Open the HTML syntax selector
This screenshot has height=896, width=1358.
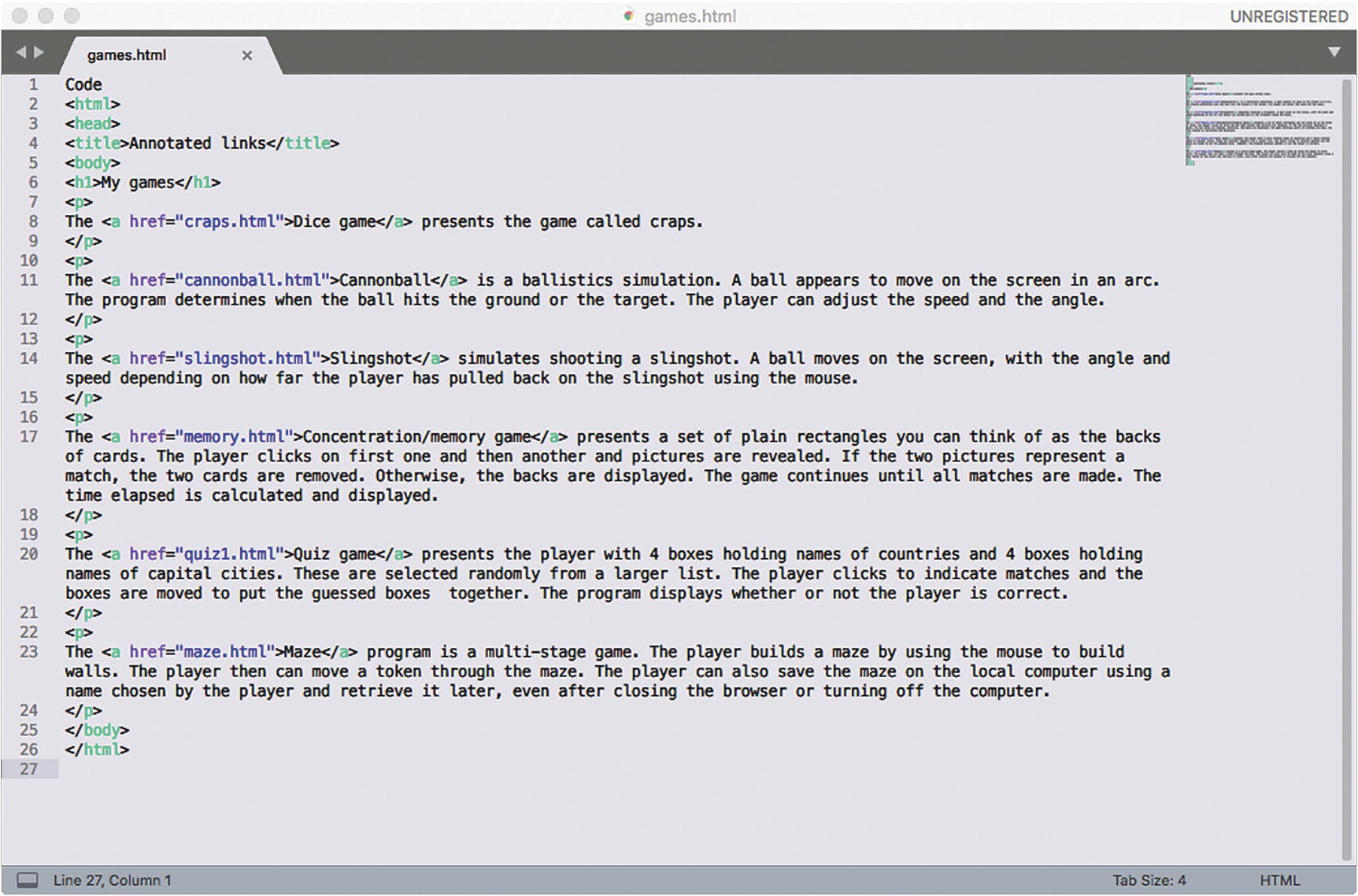tap(1279, 880)
